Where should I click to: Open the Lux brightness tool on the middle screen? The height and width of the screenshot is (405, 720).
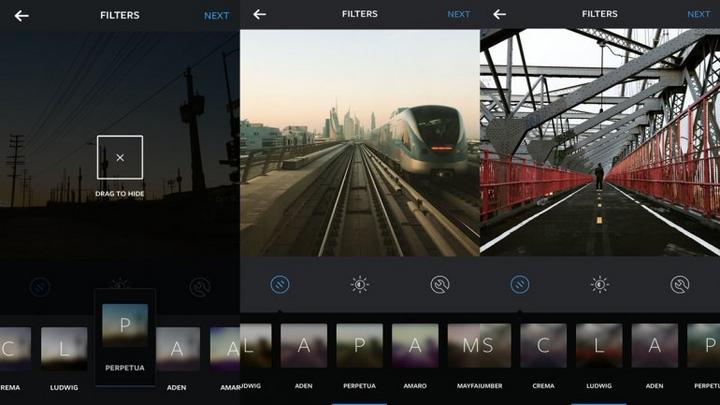360,285
